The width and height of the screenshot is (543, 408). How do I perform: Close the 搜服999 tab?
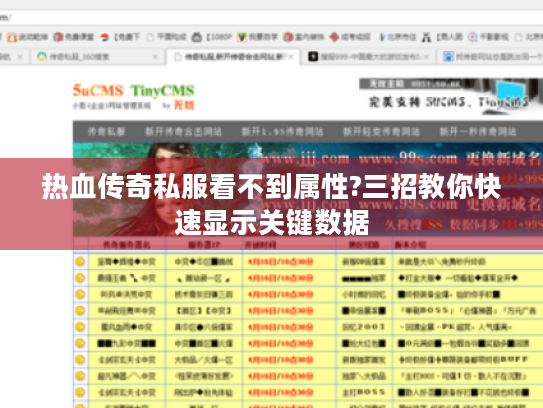(427, 56)
